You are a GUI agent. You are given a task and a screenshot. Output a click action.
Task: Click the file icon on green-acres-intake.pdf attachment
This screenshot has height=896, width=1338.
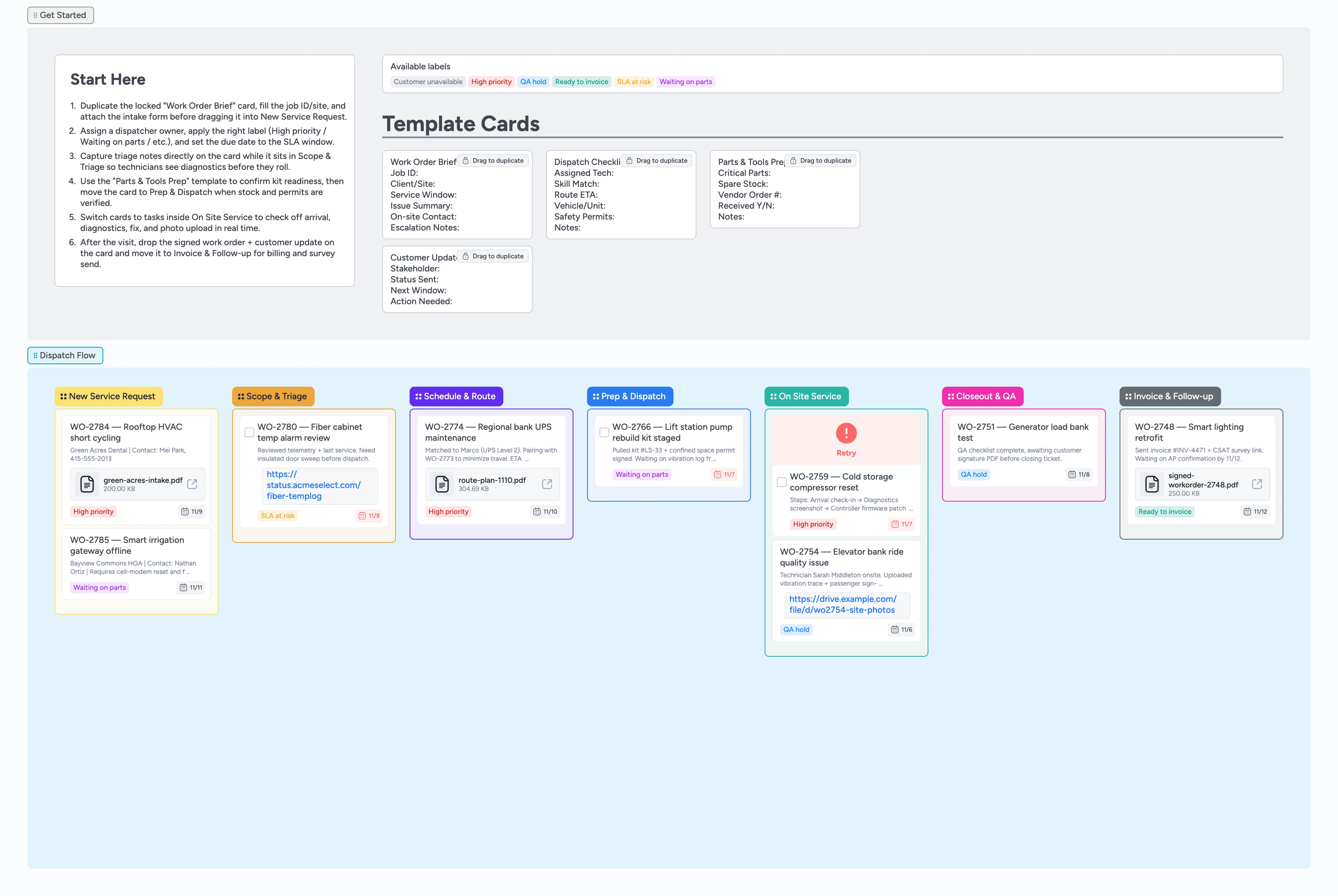point(87,483)
